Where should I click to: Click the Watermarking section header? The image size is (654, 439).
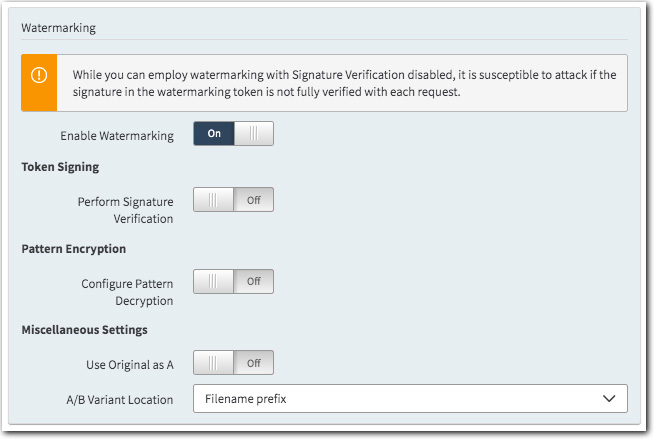[59, 28]
